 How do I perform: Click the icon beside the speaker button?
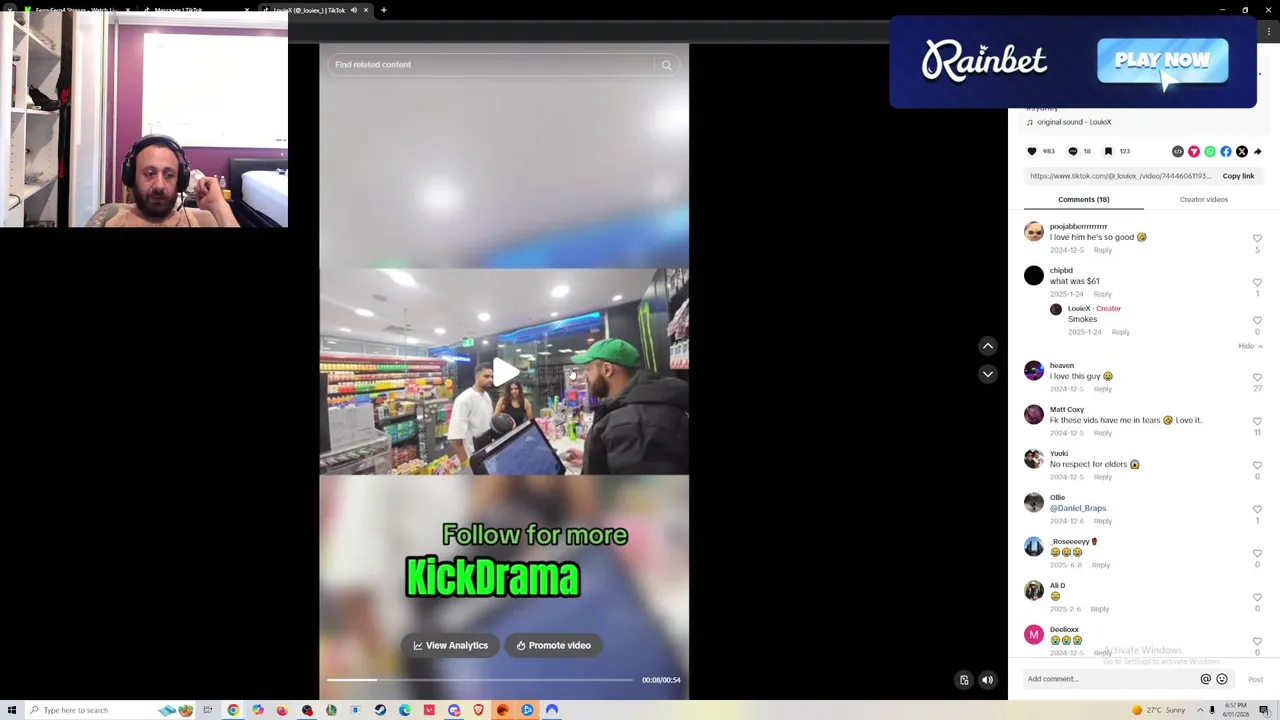964,680
